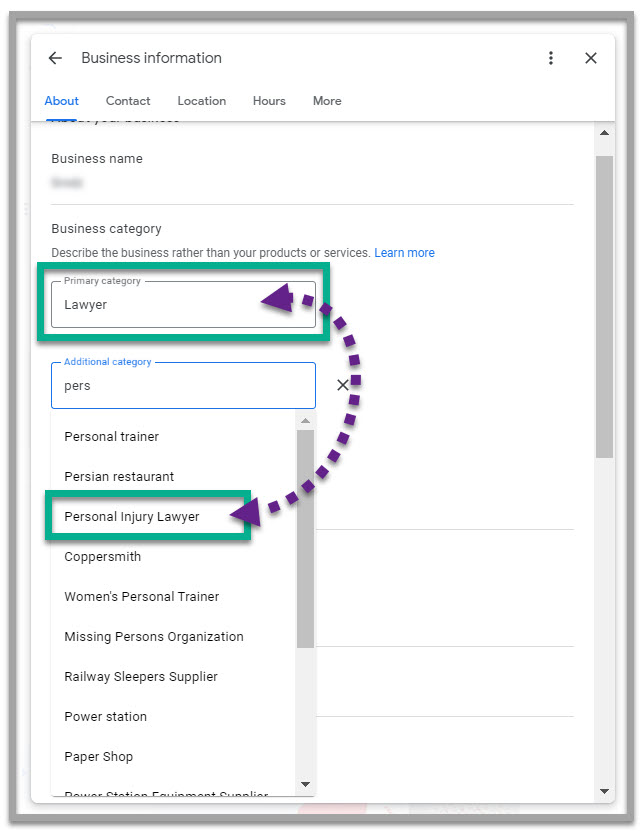Click the back arrow to leave Business information
This screenshot has height=831, width=643.
(55, 58)
